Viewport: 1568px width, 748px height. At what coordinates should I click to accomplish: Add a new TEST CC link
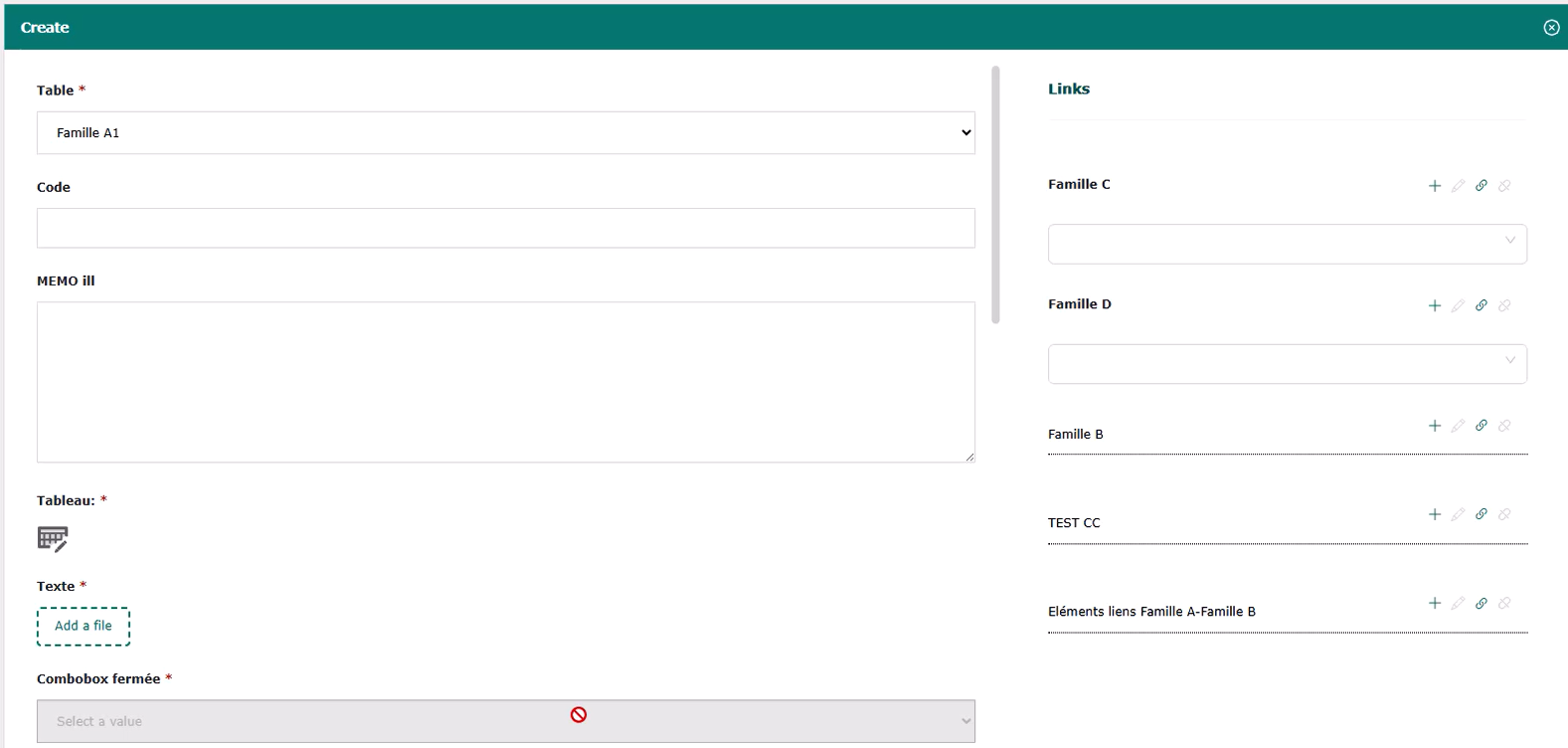click(1434, 514)
